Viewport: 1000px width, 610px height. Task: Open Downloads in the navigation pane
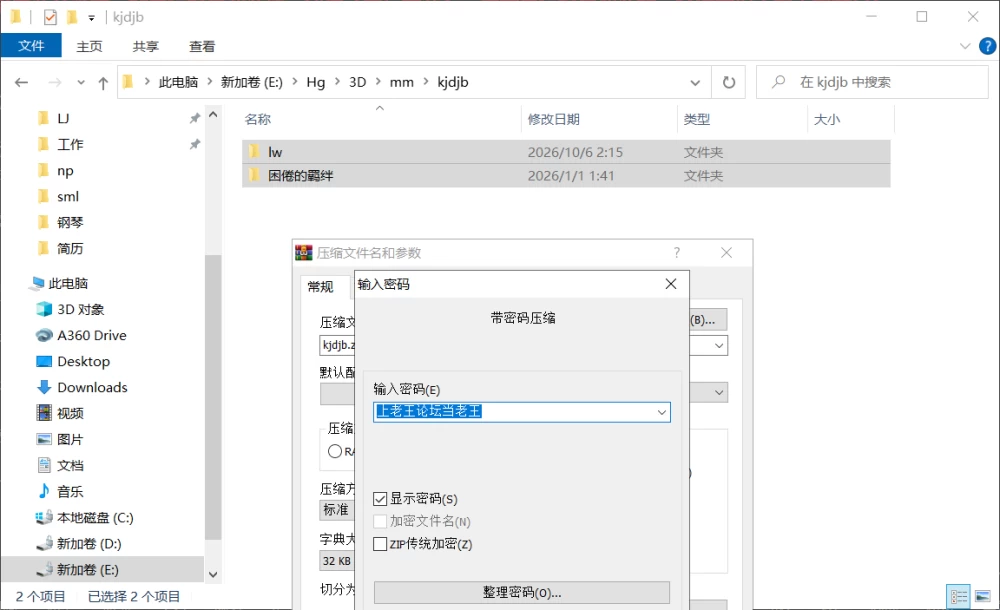coord(92,388)
